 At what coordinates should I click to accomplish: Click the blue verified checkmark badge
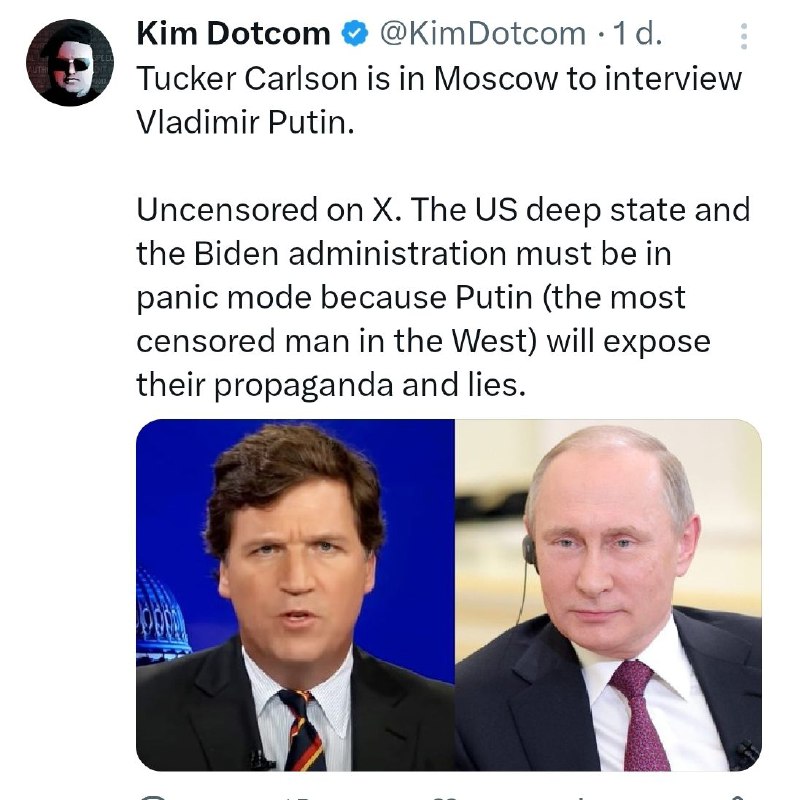[355, 34]
